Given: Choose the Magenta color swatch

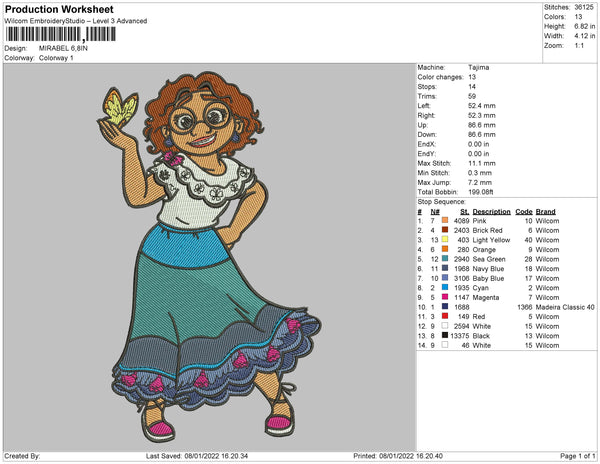Looking at the screenshot, I should click(x=445, y=297).
